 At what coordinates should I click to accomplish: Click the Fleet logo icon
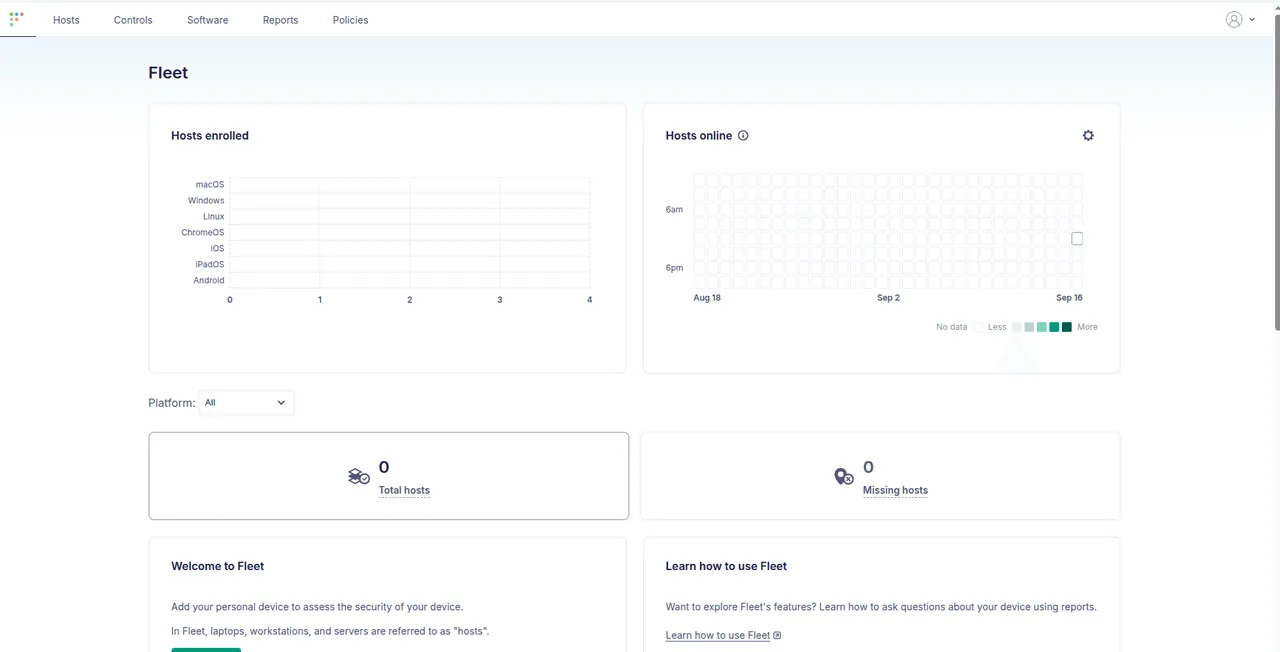click(x=17, y=19)
